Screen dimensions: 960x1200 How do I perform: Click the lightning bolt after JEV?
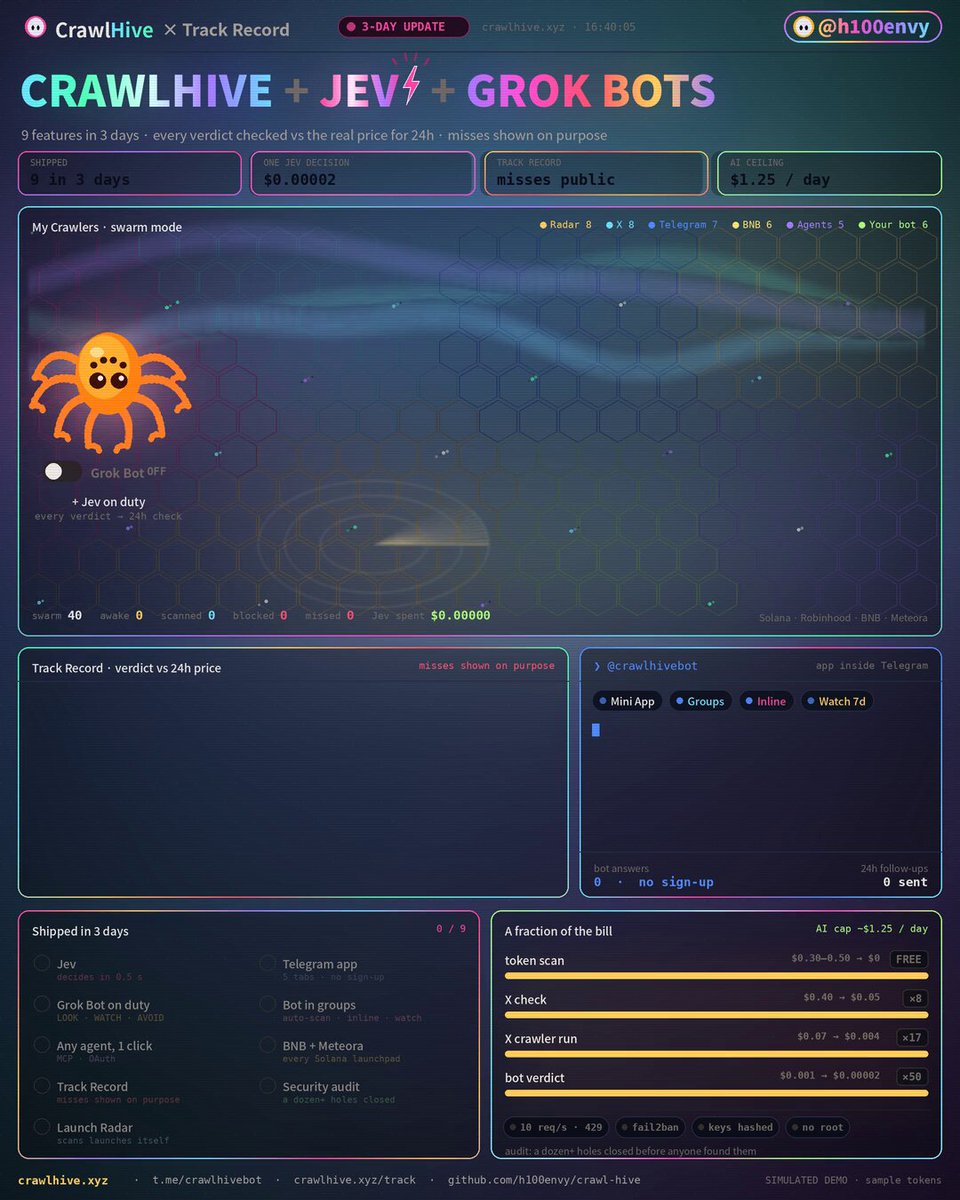(411, 87)
